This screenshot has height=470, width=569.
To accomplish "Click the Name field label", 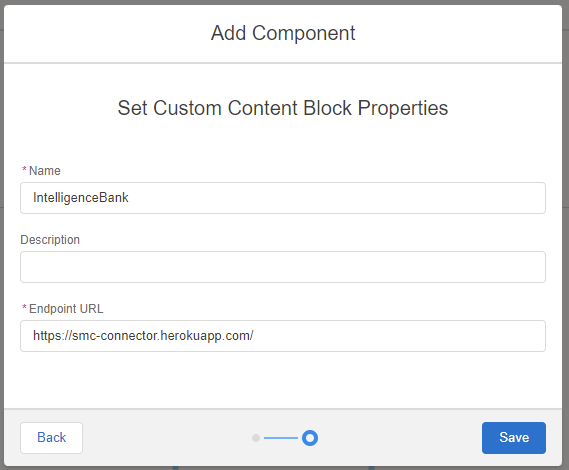I will point(45,171).
